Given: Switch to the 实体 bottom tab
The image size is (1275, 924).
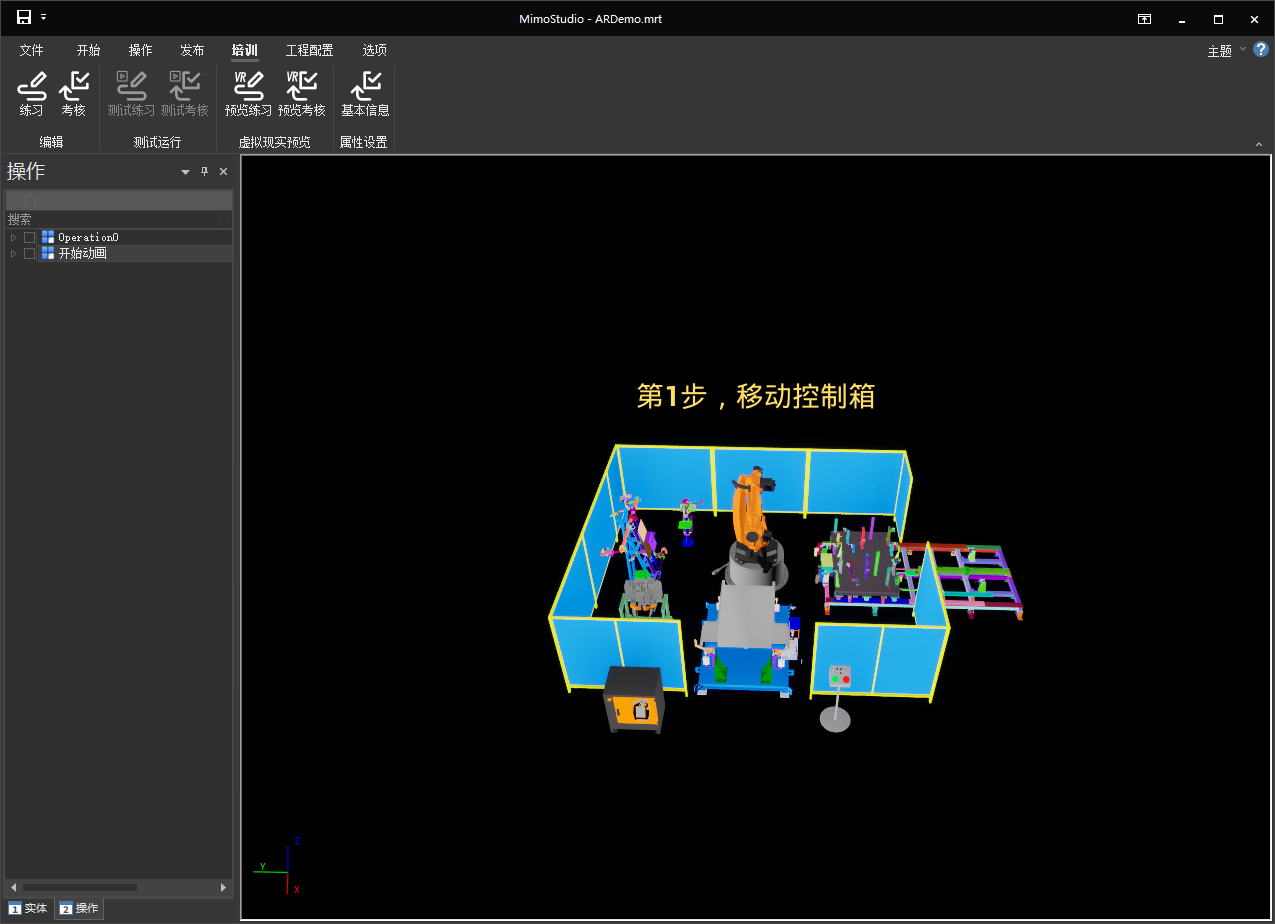Looking at the screenshot, I should (x=28, y=909).
